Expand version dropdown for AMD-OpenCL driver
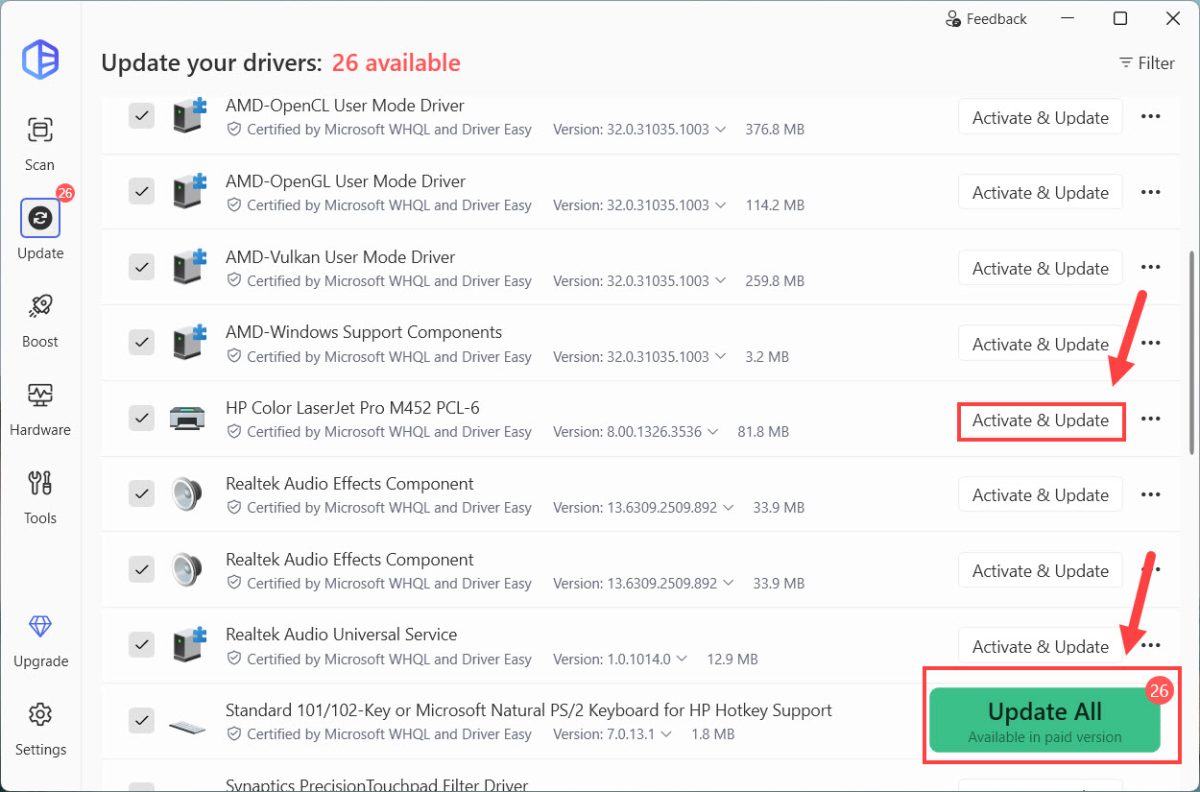Screen dimensions: 1200x792 719,130
